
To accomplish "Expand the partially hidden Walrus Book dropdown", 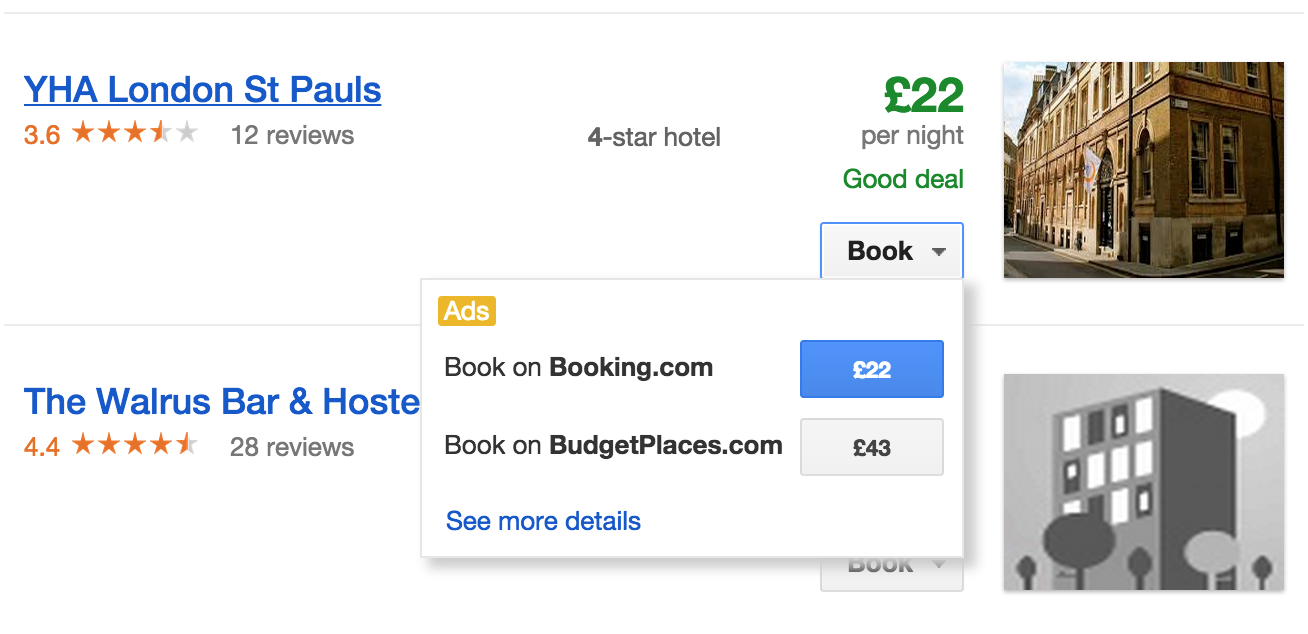I will [x=891, y=574].
